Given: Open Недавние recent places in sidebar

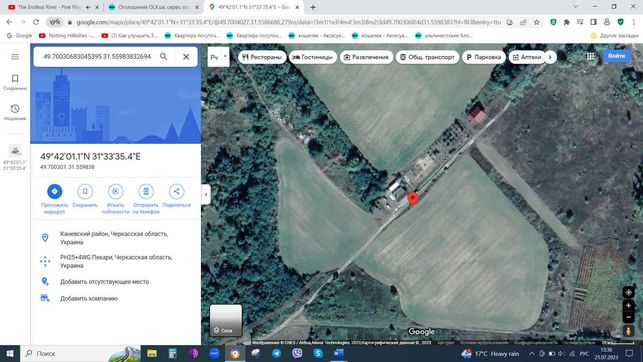Looking at the screenshot, I should (15, 112).
